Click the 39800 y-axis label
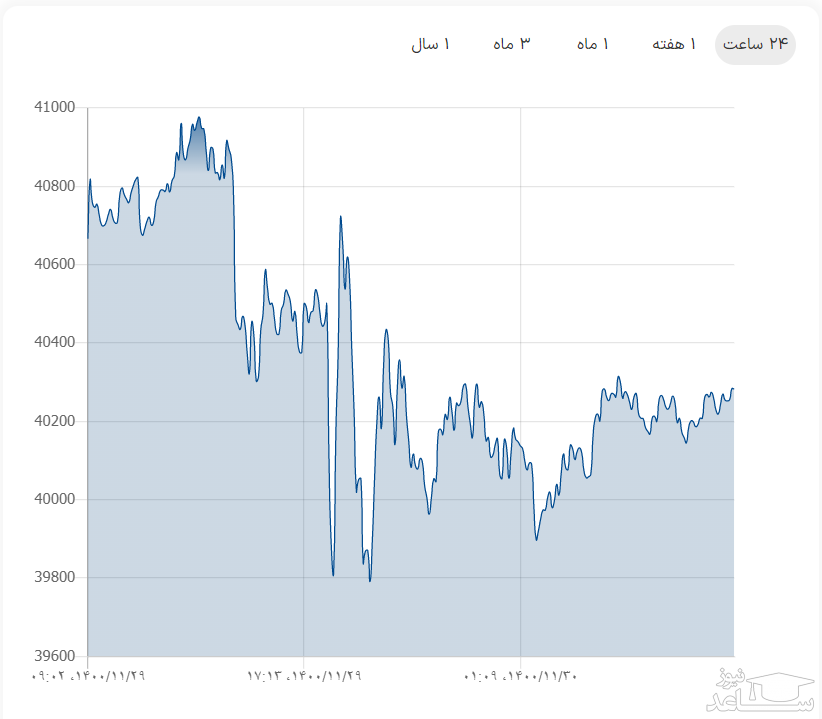 [x=54, y=578]
